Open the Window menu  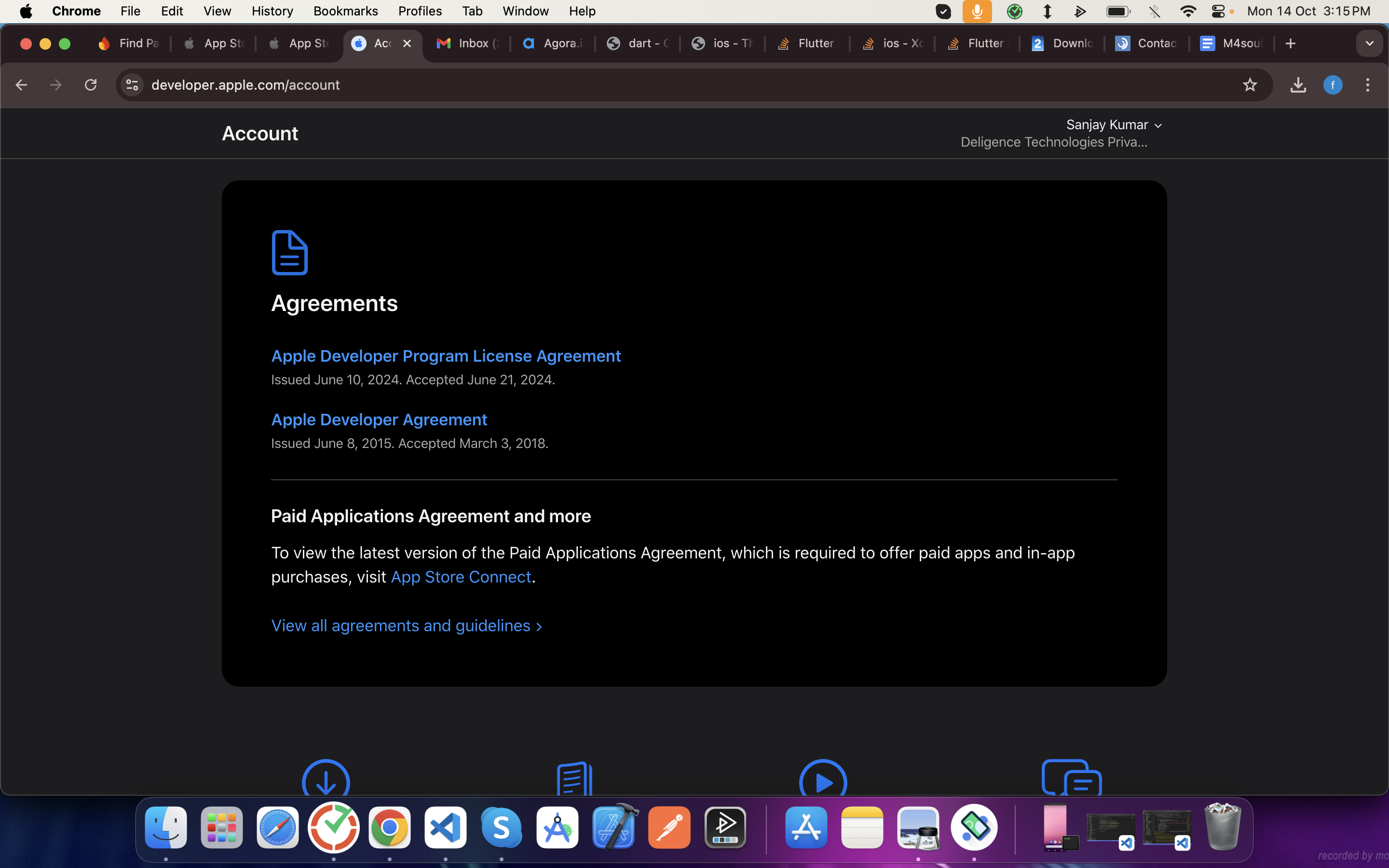click(525, 11)
